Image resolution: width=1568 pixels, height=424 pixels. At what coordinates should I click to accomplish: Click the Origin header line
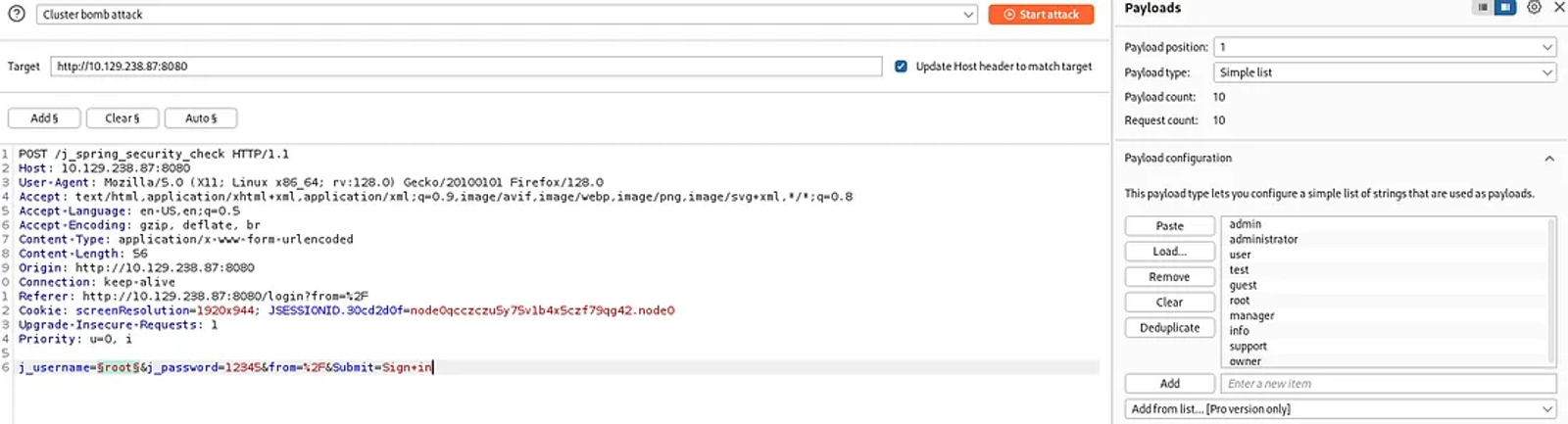(x=136, y=267)
